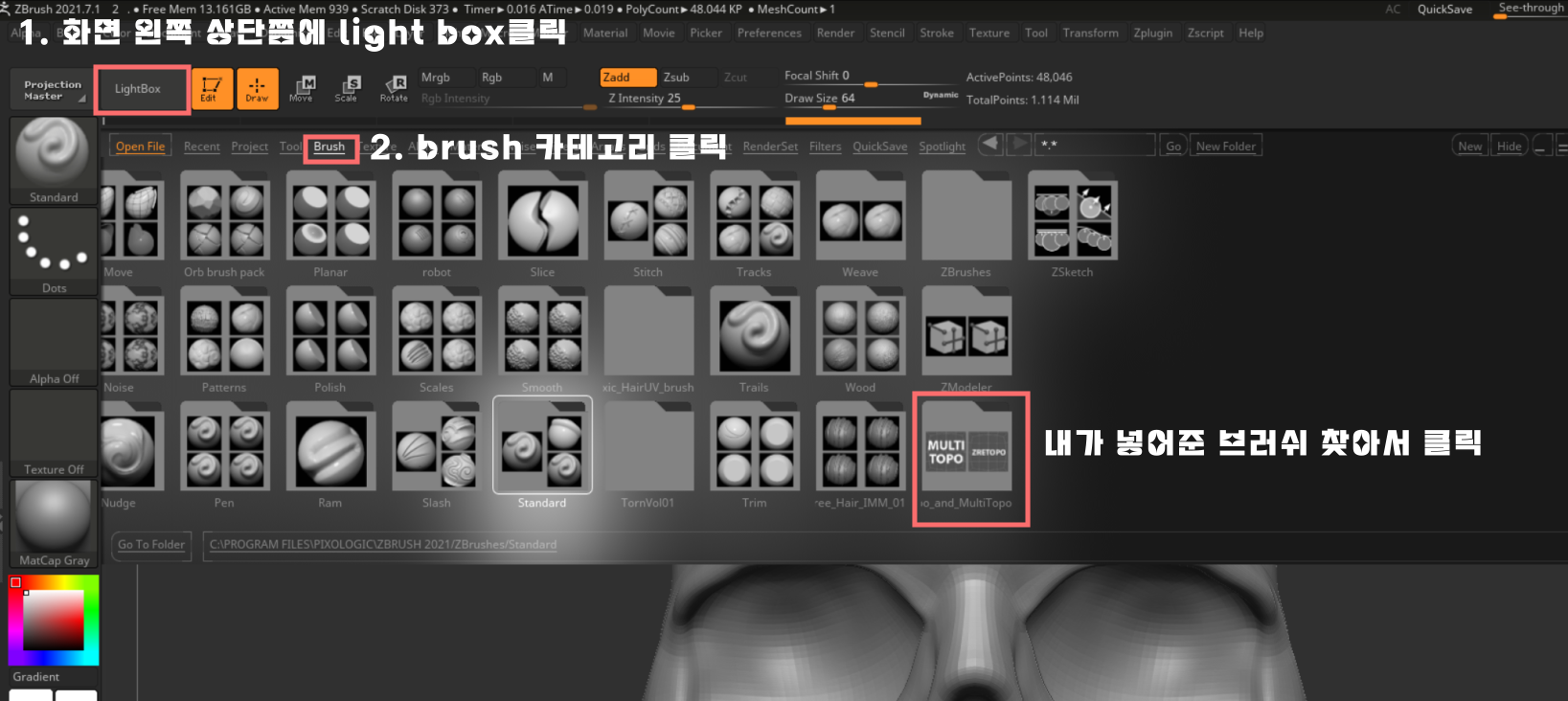Open the Orb brush pack folder
The width and height of the screenshot is (1568, 701).
(224, 225)
